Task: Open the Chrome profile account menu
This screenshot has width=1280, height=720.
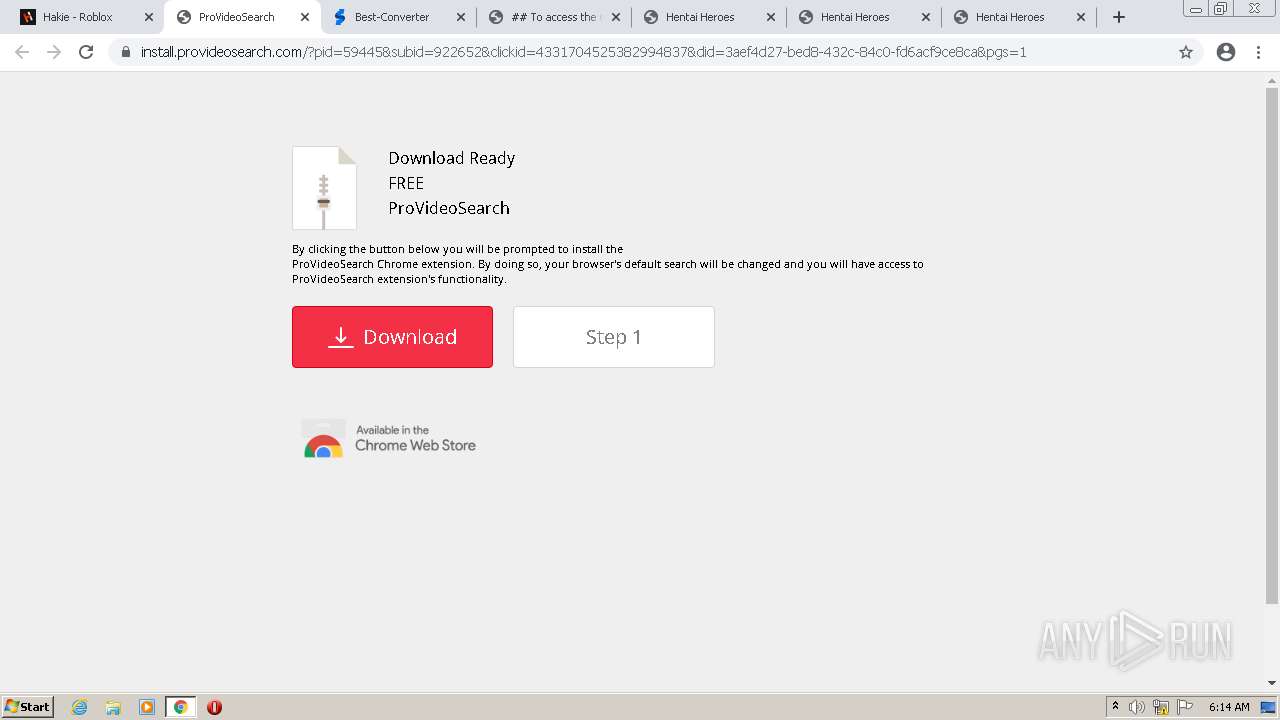Action: (1226, 52)
